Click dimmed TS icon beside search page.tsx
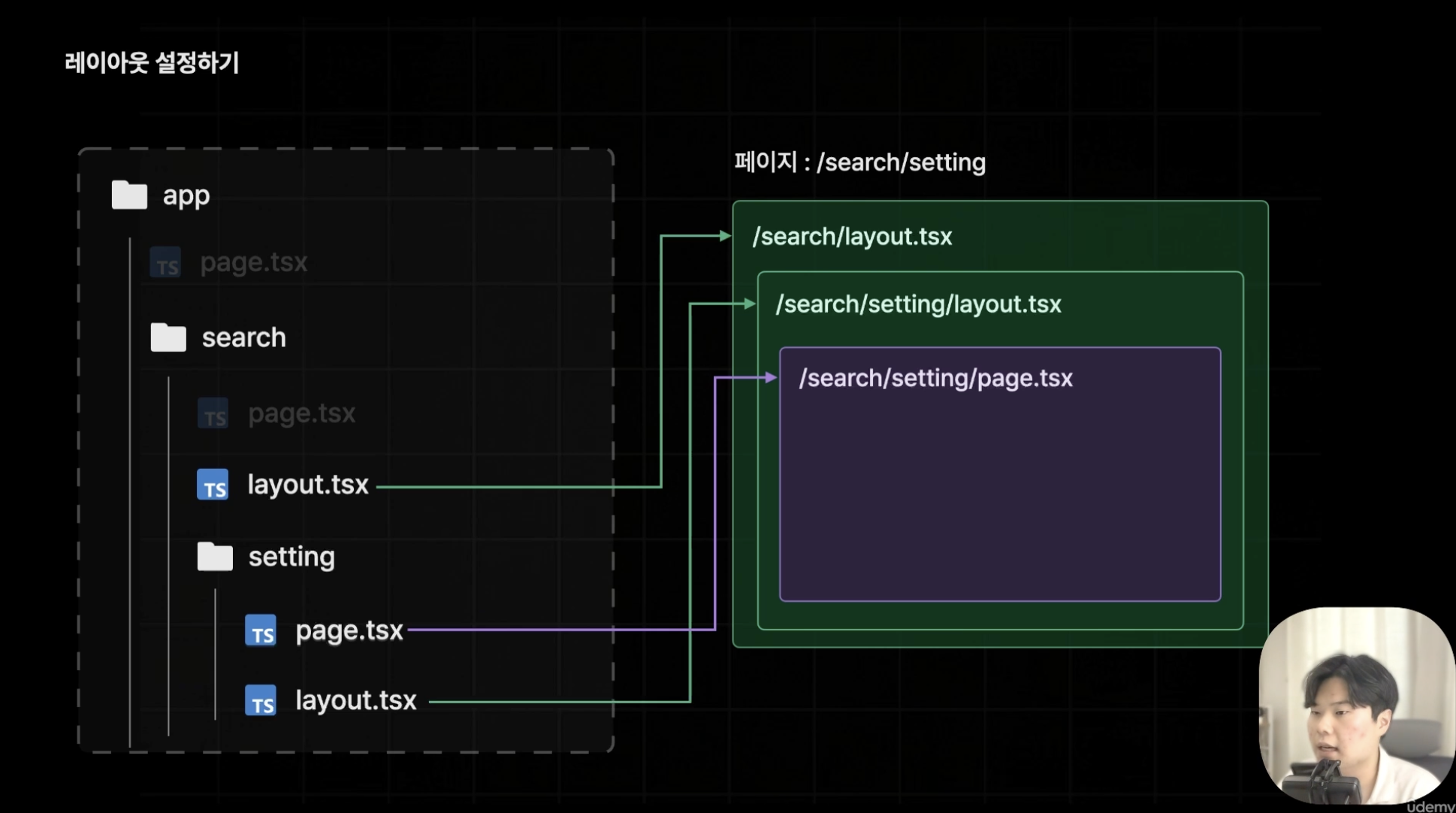Viewport: 1456px width, 813px height. coord(213,413)
